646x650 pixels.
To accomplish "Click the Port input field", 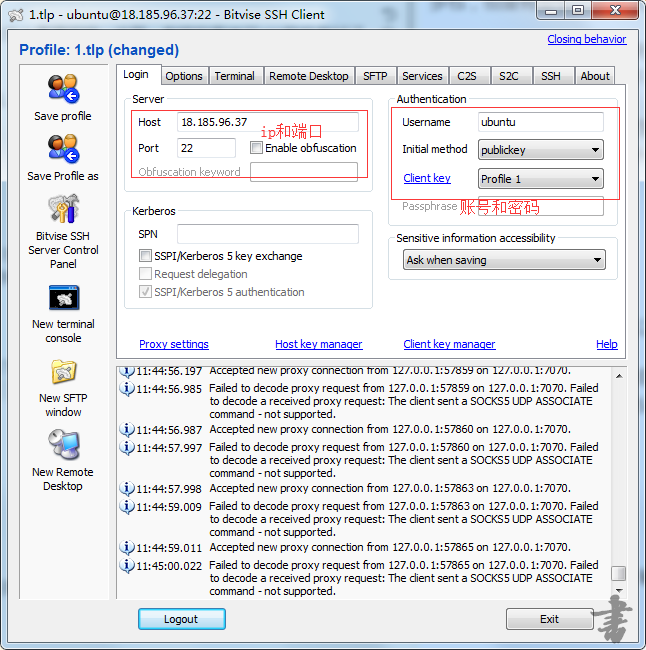I will [x=206, y=148].
